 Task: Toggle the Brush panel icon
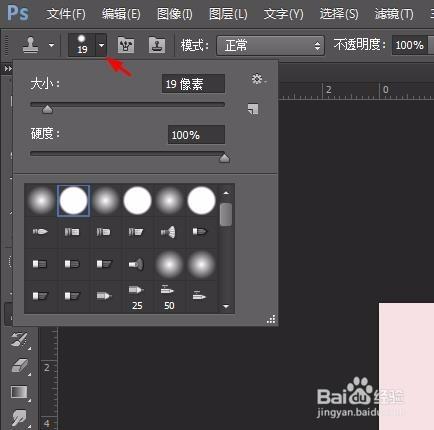126,45
